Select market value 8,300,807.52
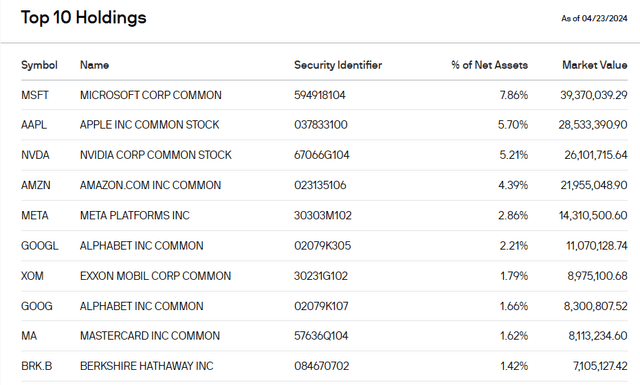Viewport: 640px width, 385px height. (x=596, y=306)
